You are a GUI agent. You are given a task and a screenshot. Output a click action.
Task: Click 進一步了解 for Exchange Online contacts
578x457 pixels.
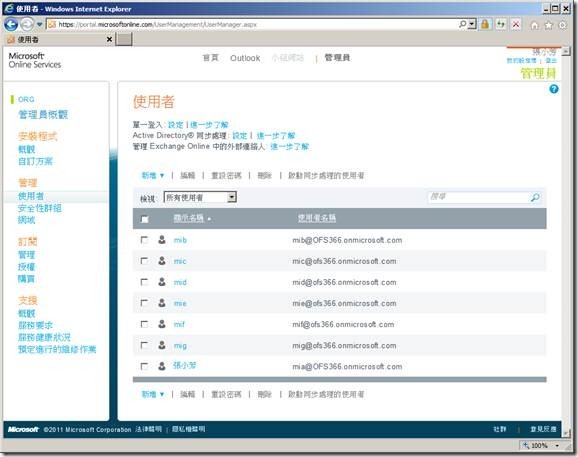(x=289, y=146)
